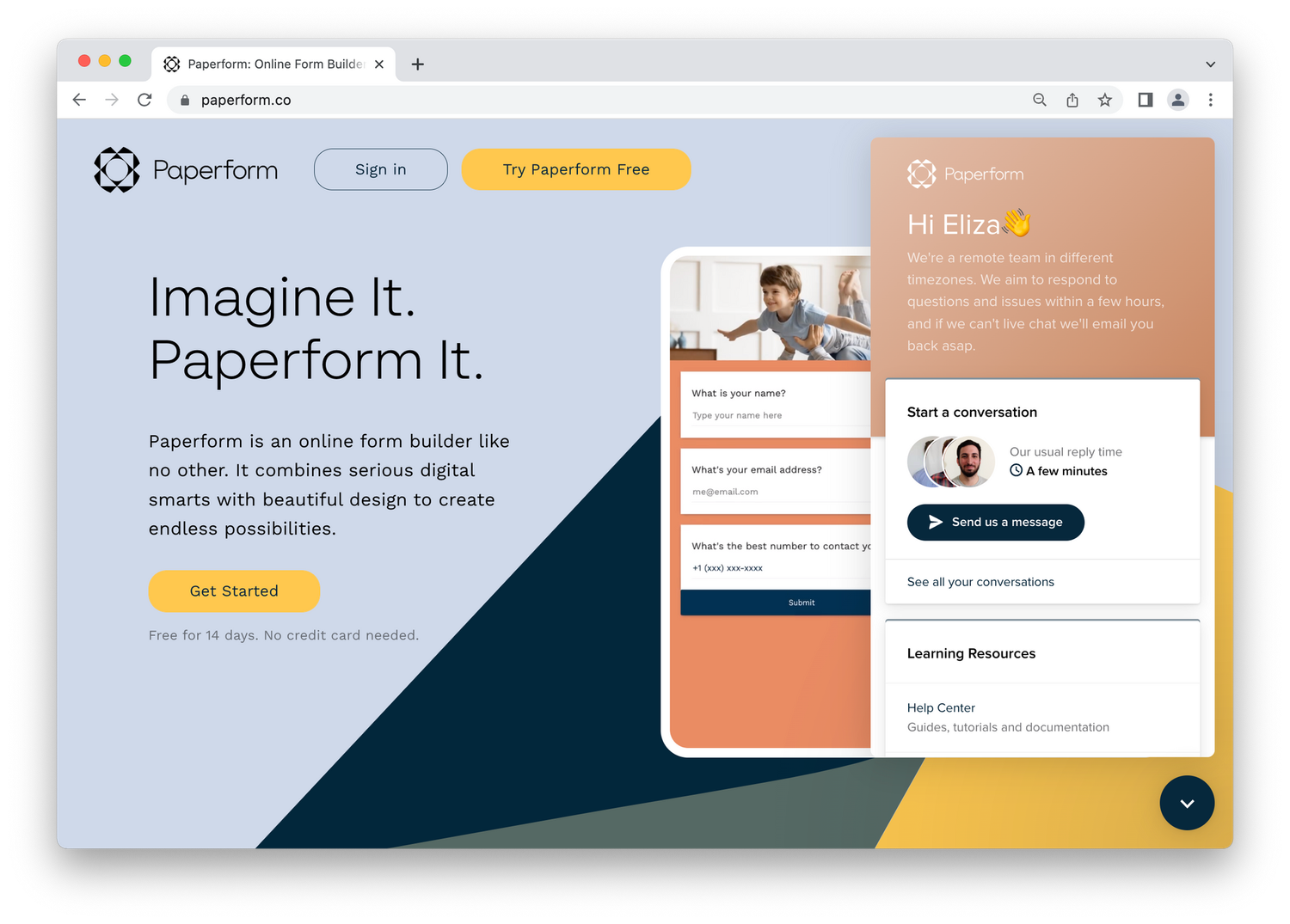This screenshot has height=924, width=1290.
Task: Click the browser back arrow
Action: tap(79, 100)
